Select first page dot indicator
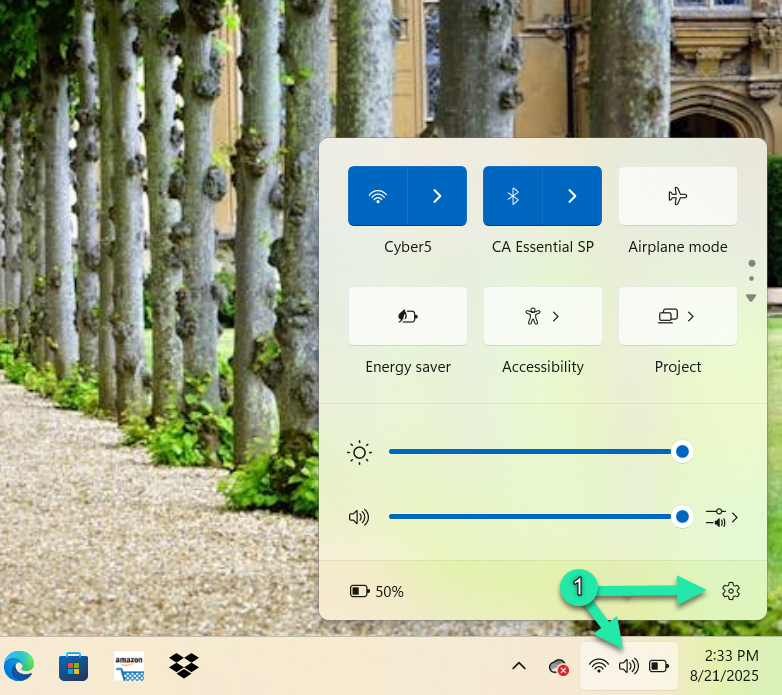Image resolution: width=782 pixels, height=695 pixels. click(752, 263)
